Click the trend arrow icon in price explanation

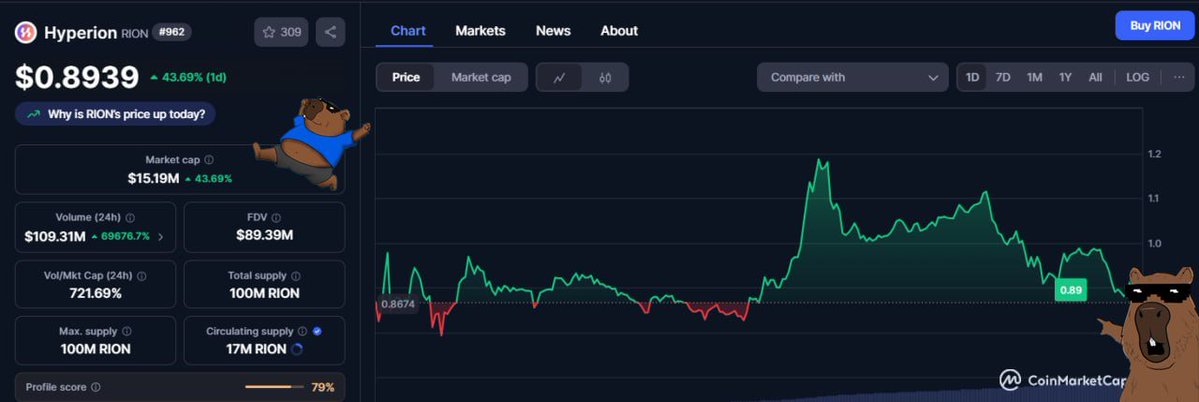click(x=33, y=115)
